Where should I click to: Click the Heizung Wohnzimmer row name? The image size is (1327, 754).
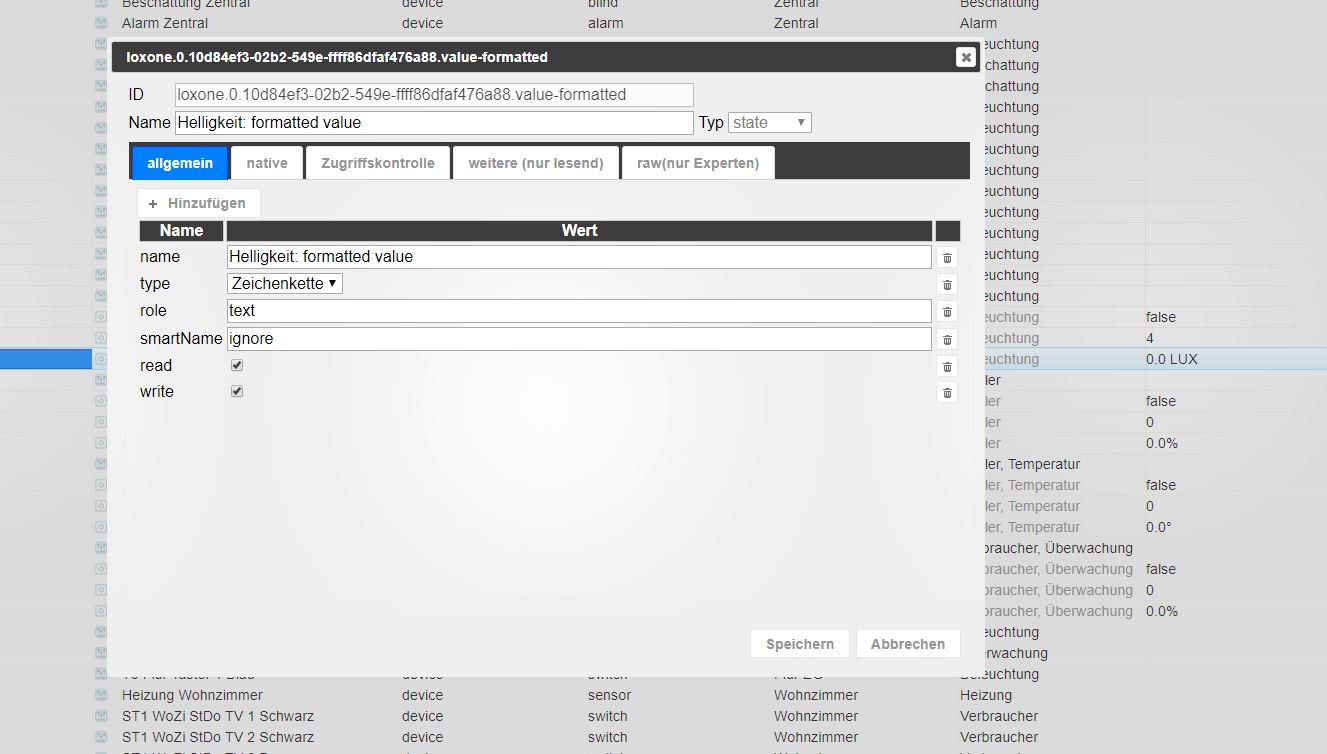[192, 695]
